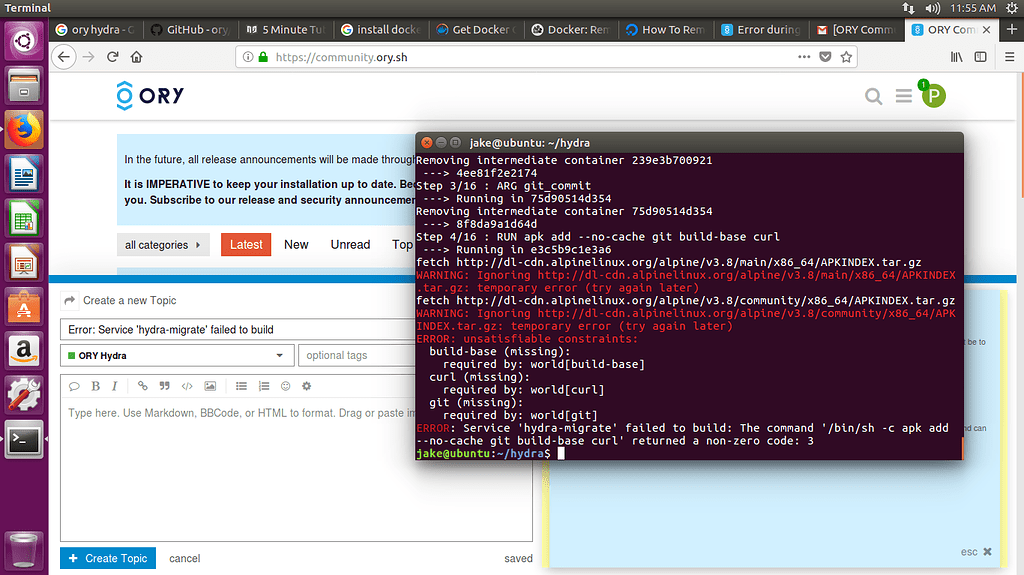Click the topic title field
The image size is (1024, 575).
pos(238,330)
